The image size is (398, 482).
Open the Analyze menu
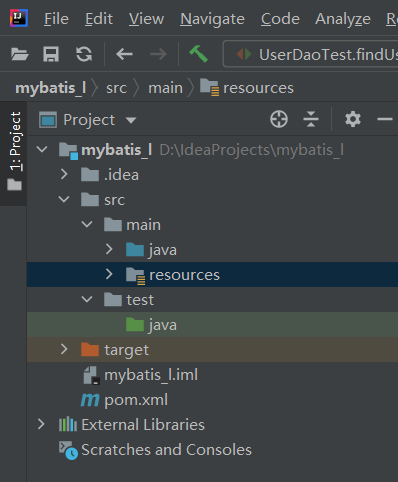coord(343,19)
